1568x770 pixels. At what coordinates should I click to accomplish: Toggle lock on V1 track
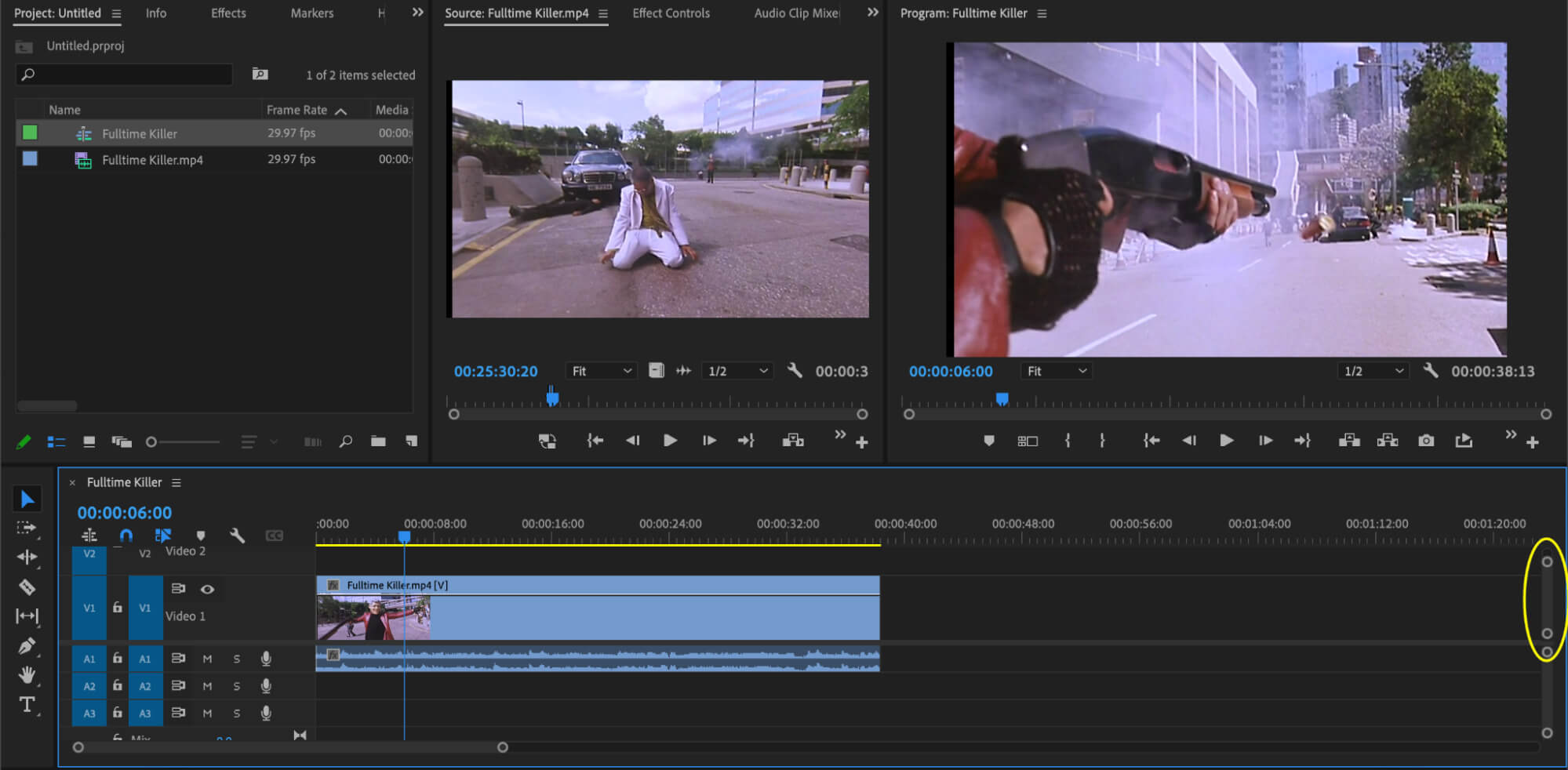117,607
